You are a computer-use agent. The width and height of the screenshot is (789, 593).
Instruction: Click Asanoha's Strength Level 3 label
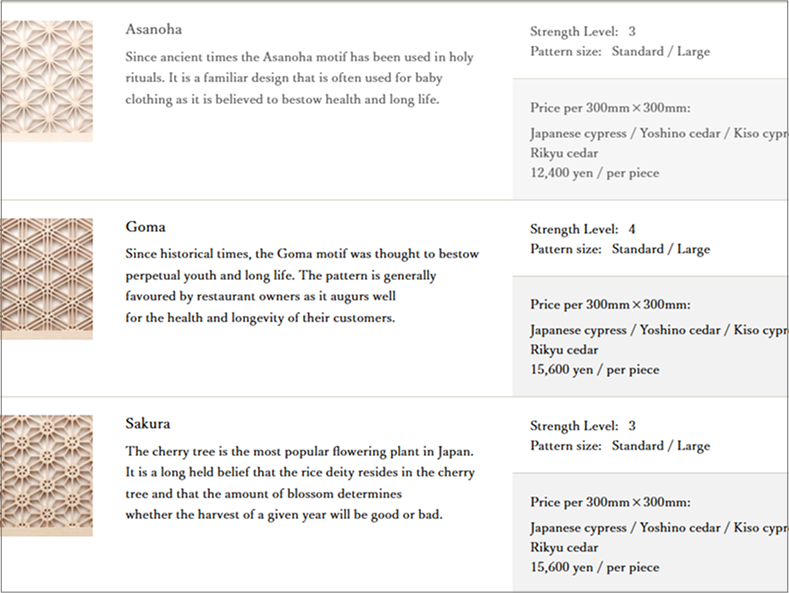tap(583, 32)
